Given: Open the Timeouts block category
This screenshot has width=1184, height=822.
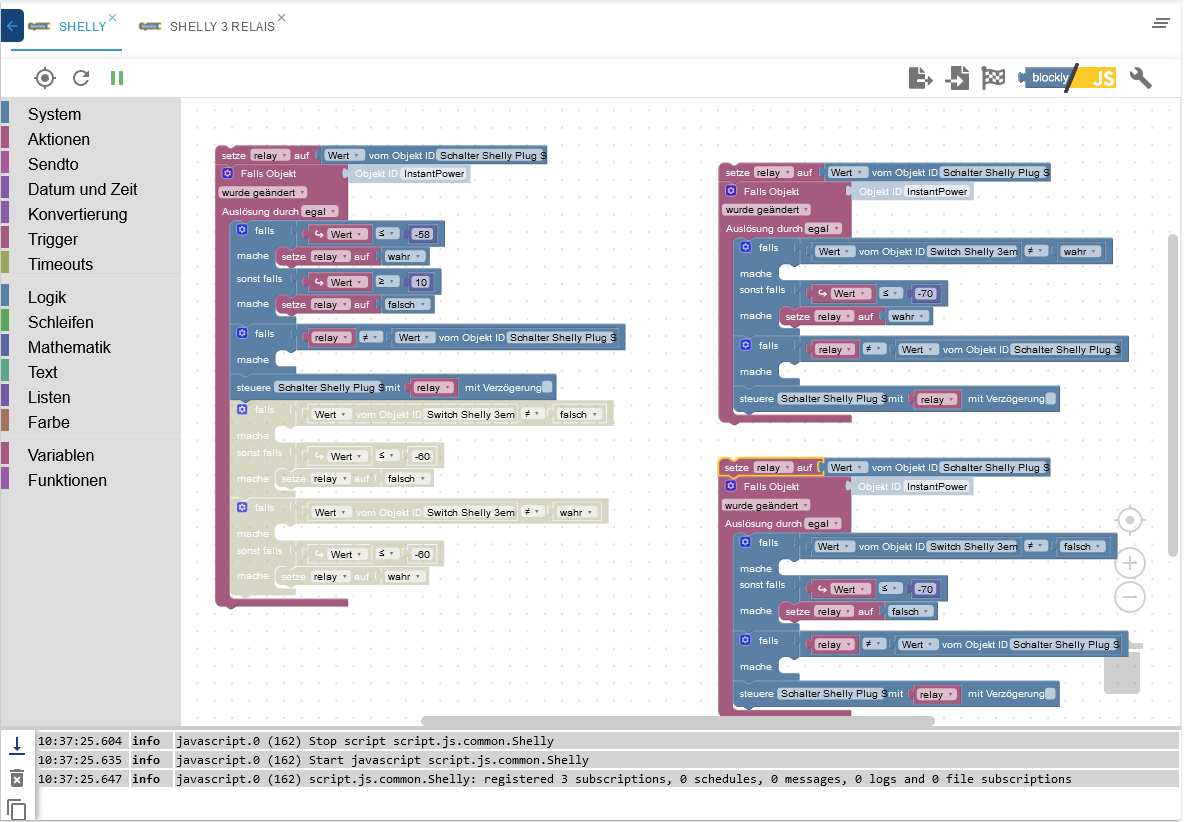Looking at the screenshot, I should [x=60, y=264].
